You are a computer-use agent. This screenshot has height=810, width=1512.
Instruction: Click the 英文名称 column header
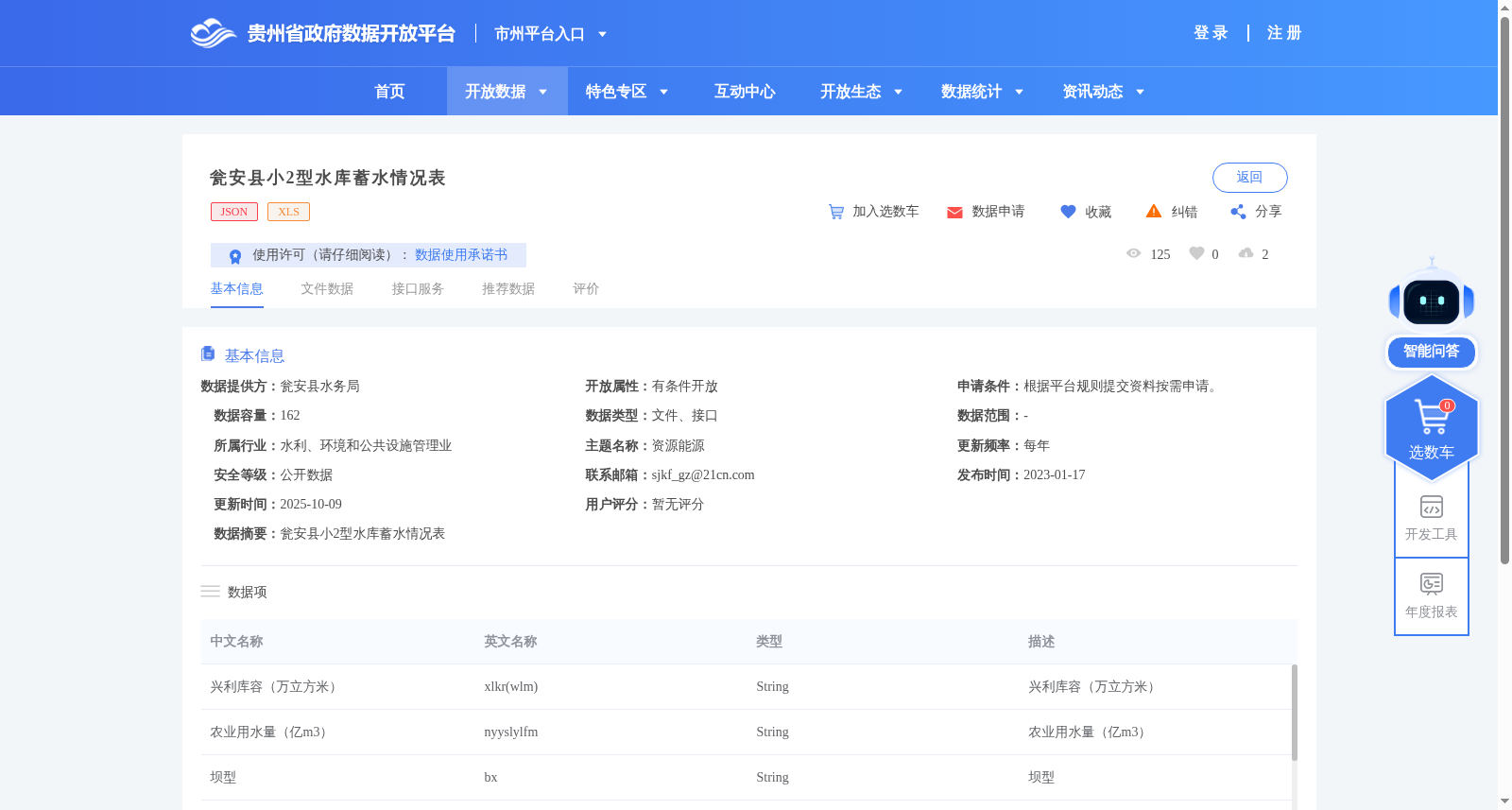point(510,642)
